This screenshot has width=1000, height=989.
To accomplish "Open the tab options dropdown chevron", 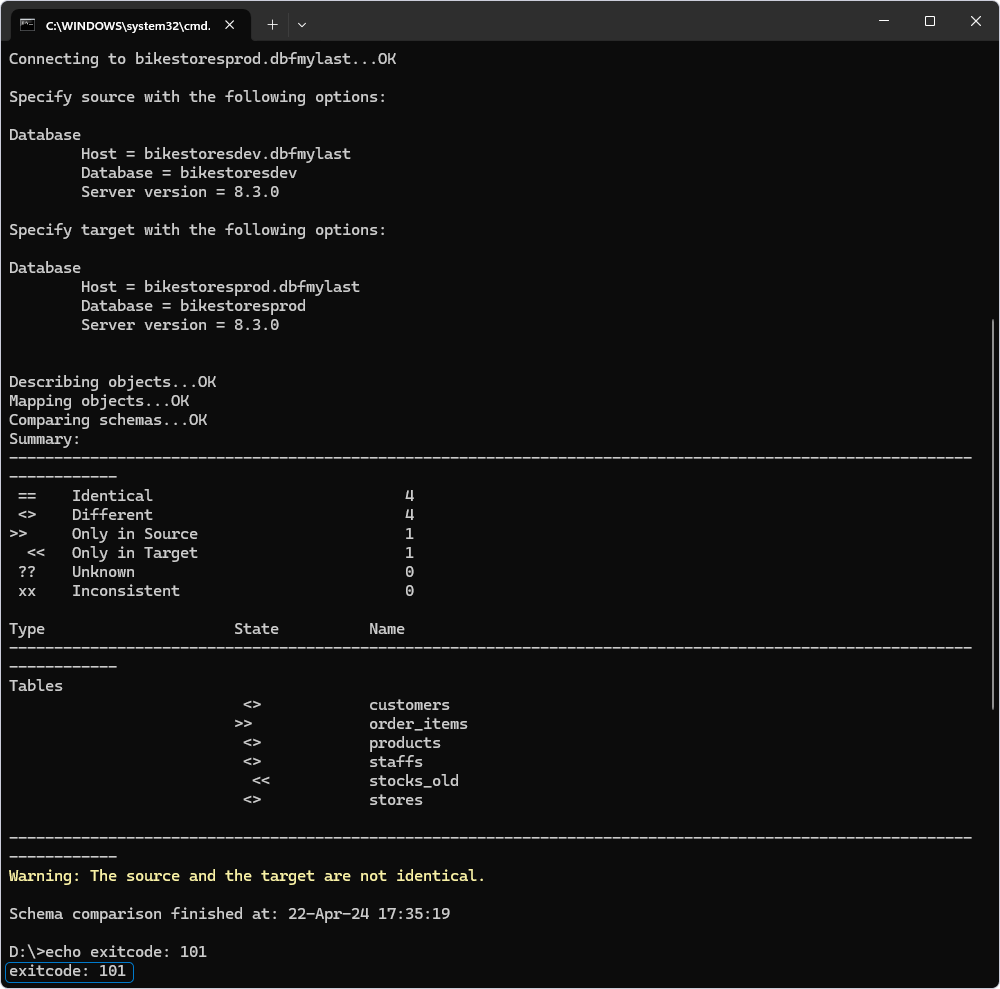I will click(301, 24).
